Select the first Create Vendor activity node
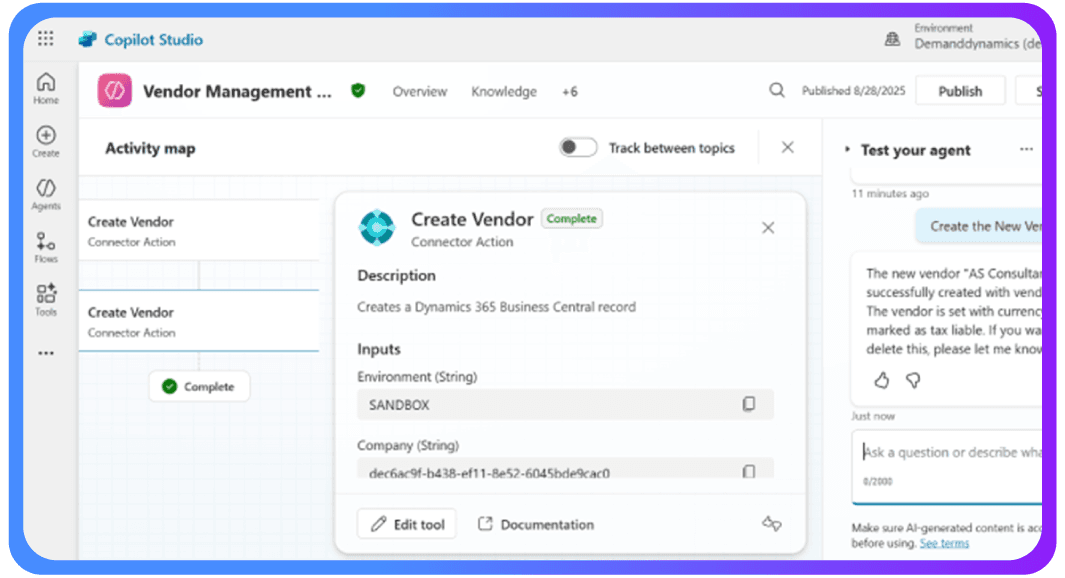The image size is (1065, 578). click(199, 231)
